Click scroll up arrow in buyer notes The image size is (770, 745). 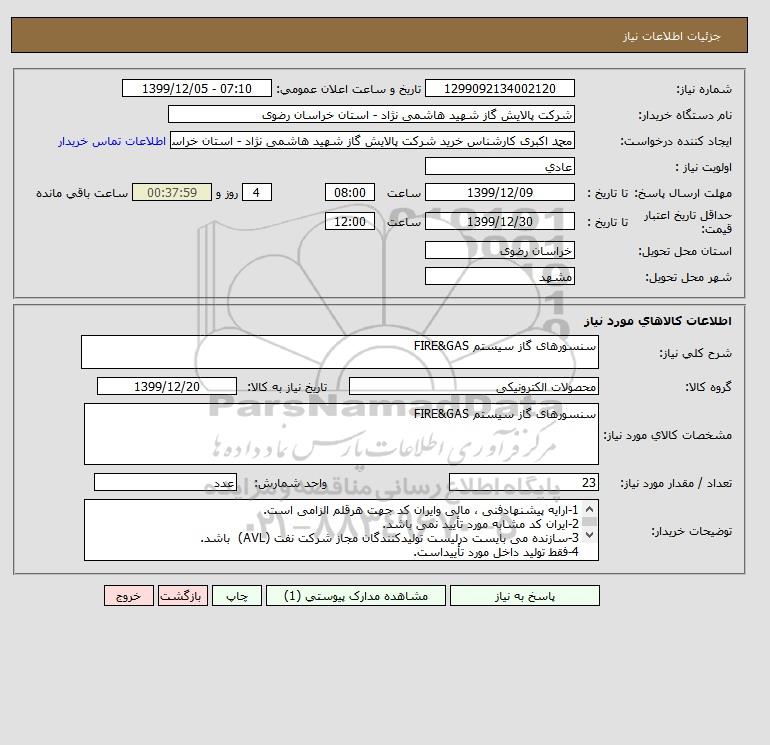pos(590,509)
